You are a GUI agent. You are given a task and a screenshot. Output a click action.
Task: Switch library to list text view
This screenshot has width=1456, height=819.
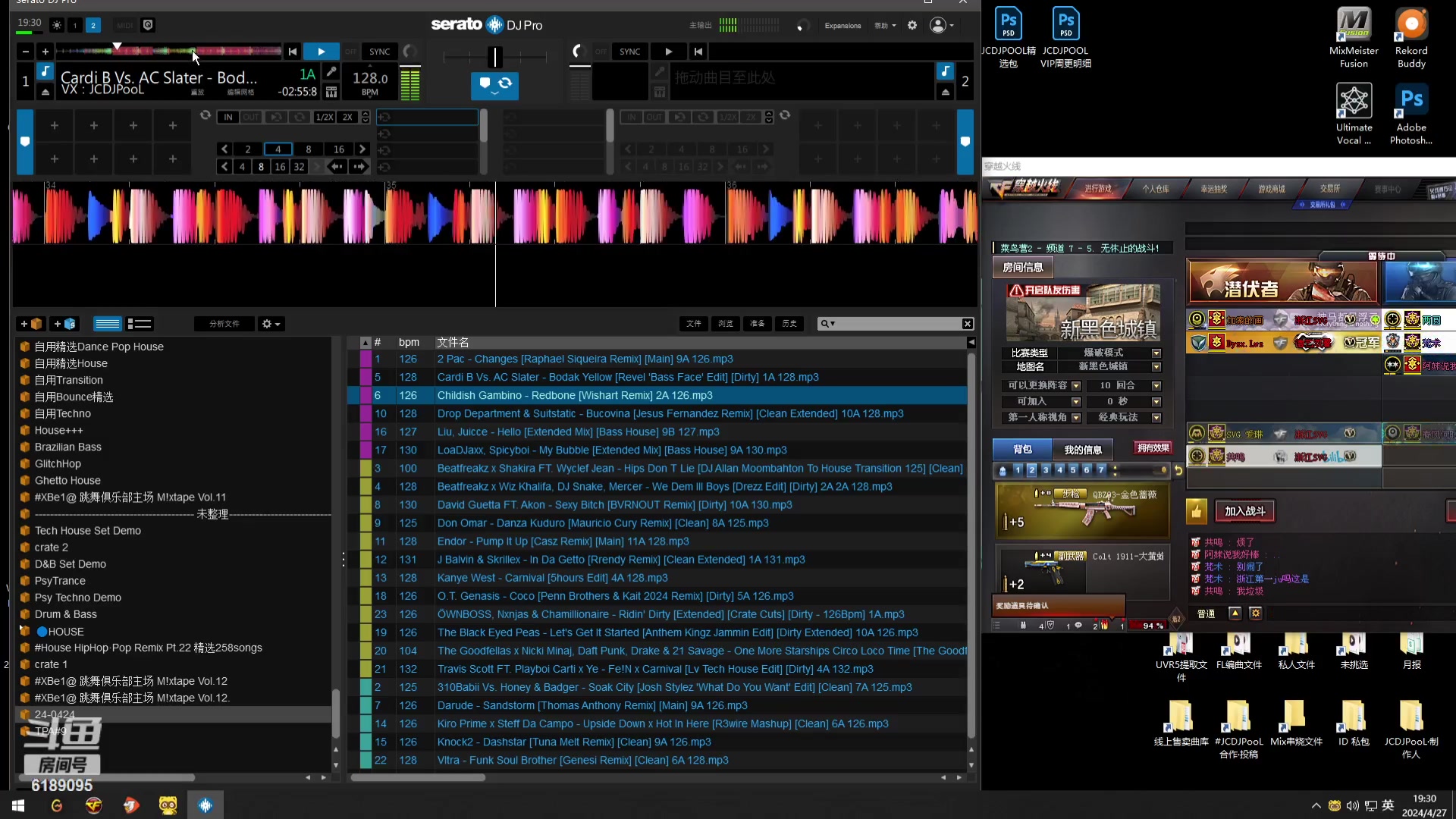tap(140, 324)
